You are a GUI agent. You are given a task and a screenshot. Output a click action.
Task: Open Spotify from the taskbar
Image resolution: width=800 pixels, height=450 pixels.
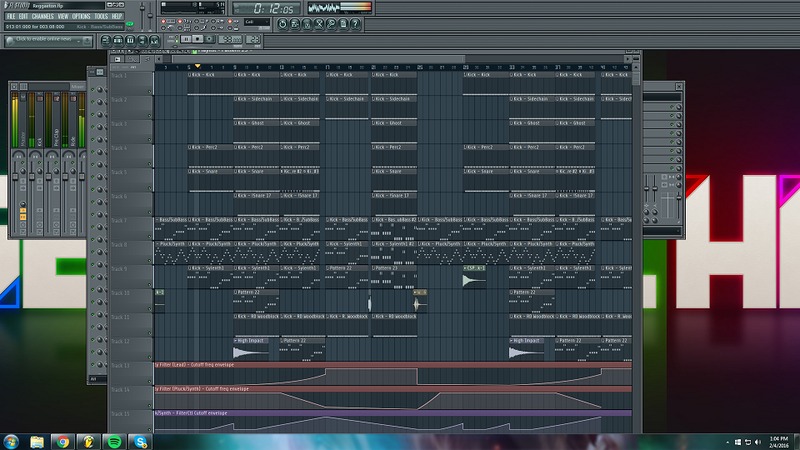point(114,440)
